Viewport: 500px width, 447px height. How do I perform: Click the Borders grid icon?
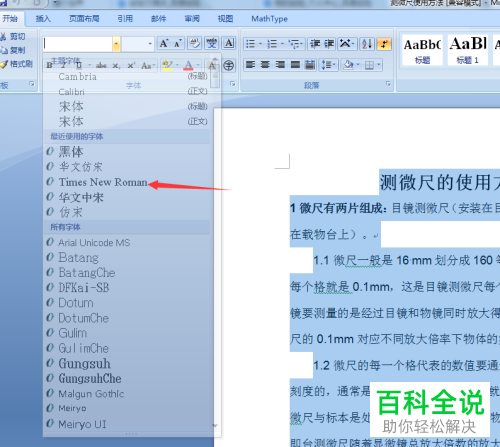(x=369, y=65)
